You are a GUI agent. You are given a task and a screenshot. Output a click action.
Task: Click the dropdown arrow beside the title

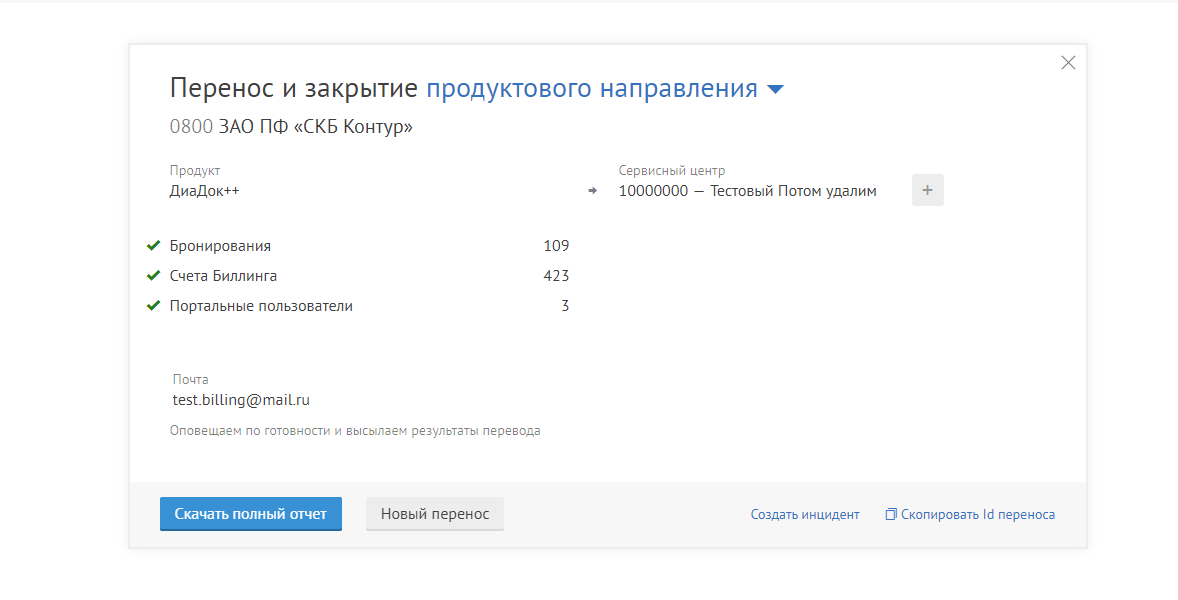tap(775, 90)
